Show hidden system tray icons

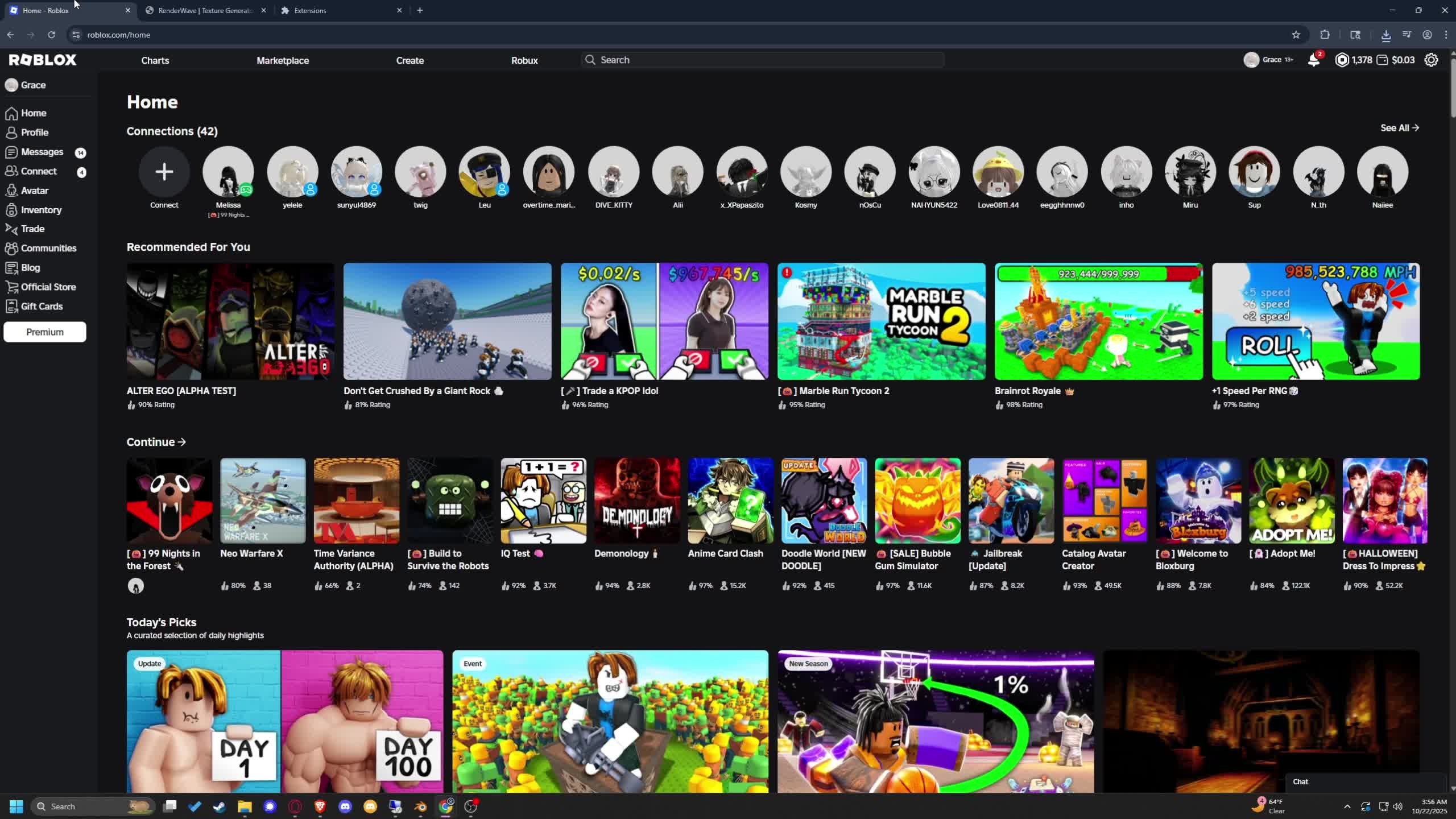(x=1347, y=806)
